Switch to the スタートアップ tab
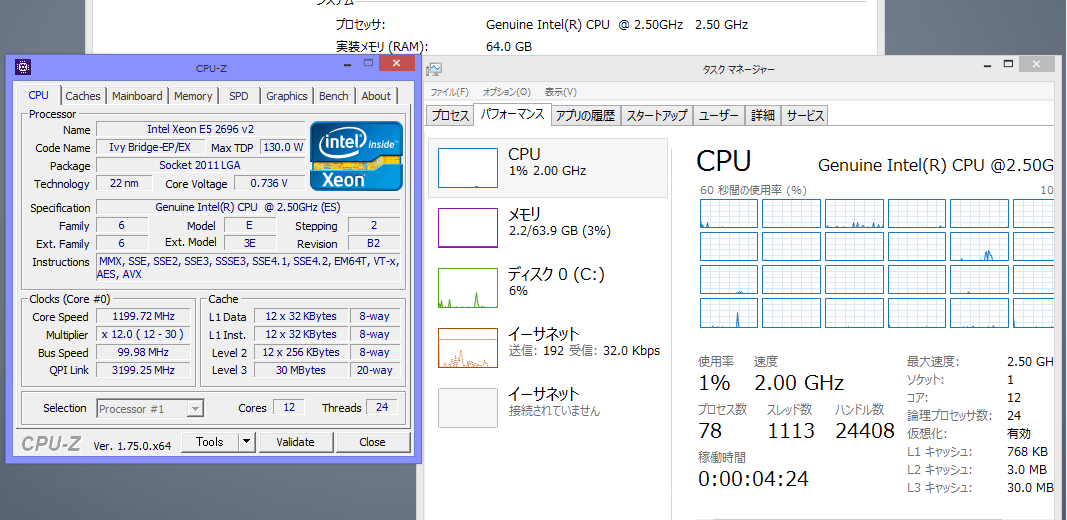This screenshot has width=1067, height=520. pyautogui.click(x=657, y=116)
